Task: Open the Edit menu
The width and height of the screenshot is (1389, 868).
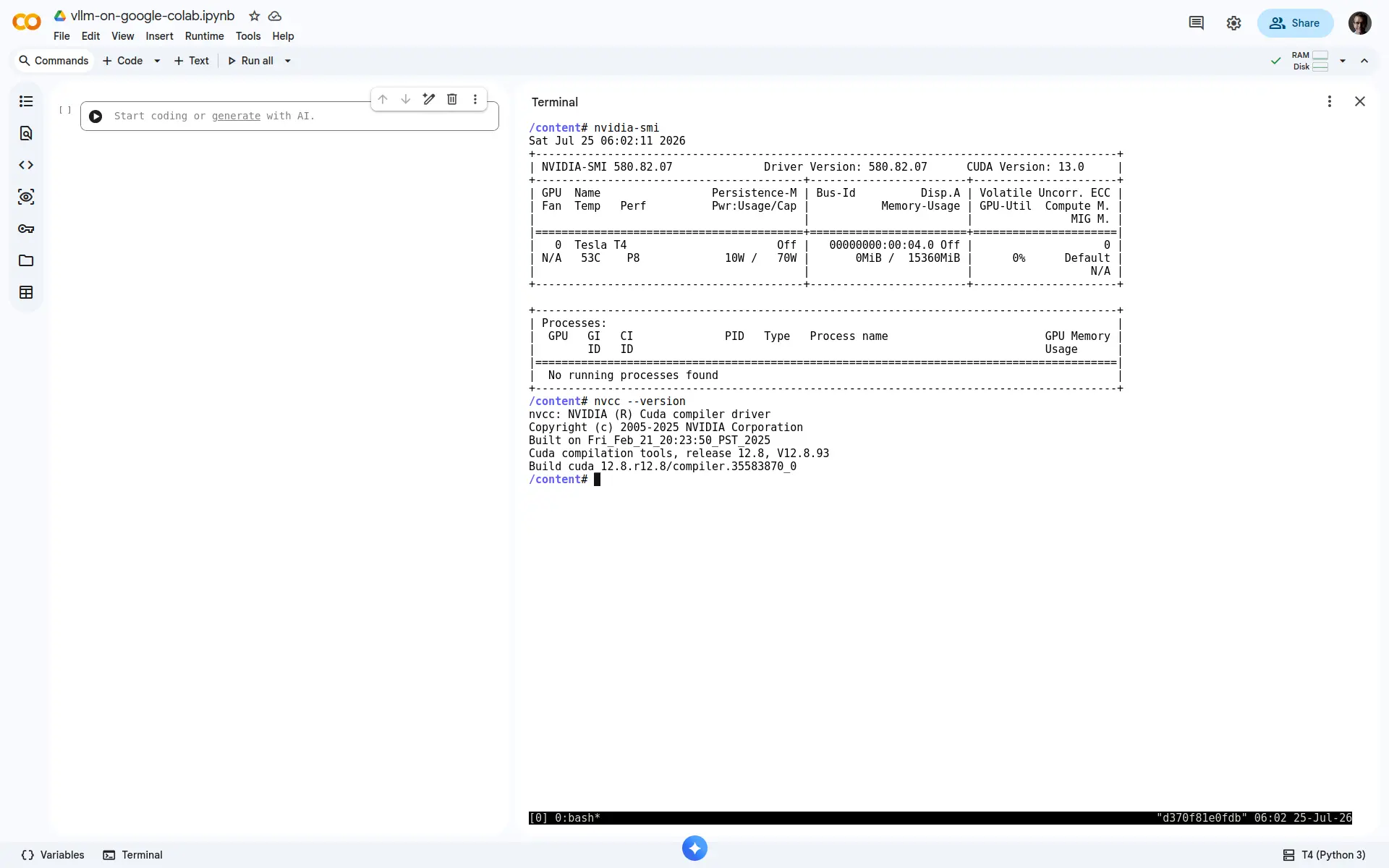Action: [90, 36]
